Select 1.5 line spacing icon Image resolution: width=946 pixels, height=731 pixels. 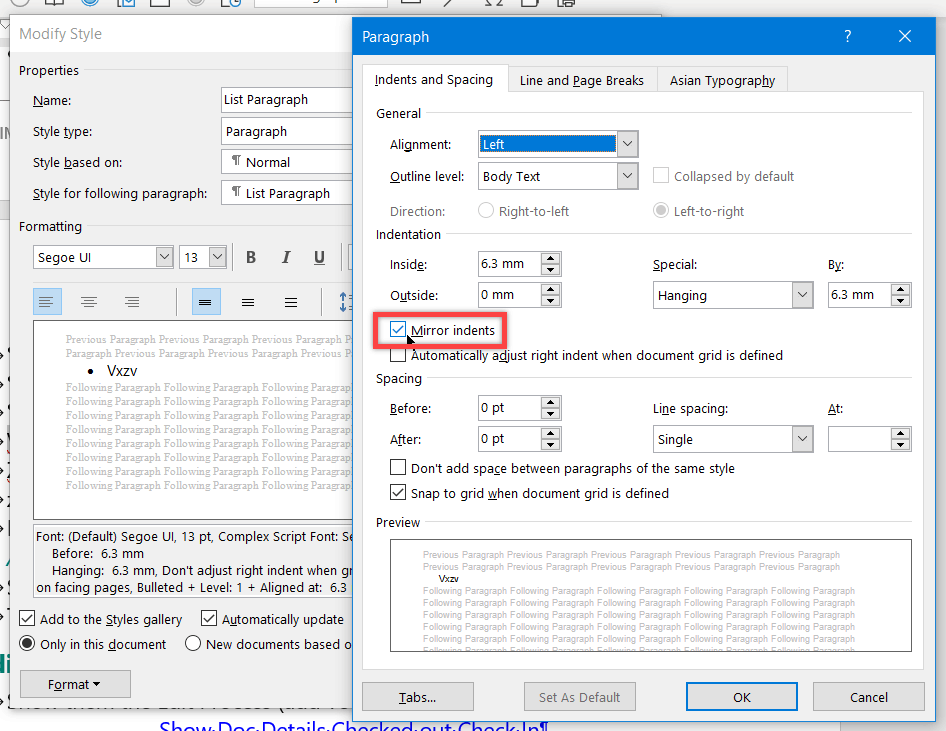248,302
